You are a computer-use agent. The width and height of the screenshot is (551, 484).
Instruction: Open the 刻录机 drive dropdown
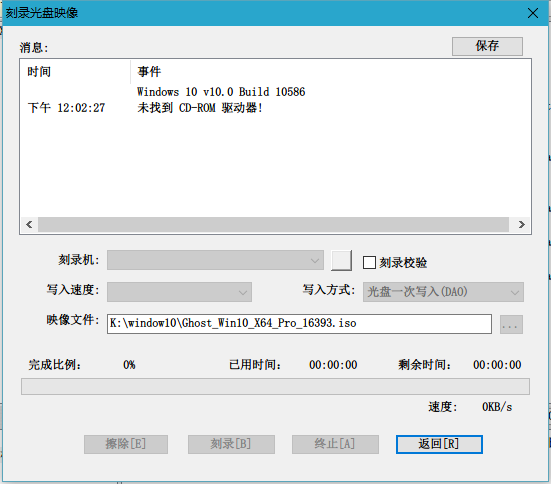[x=215, y=260]
